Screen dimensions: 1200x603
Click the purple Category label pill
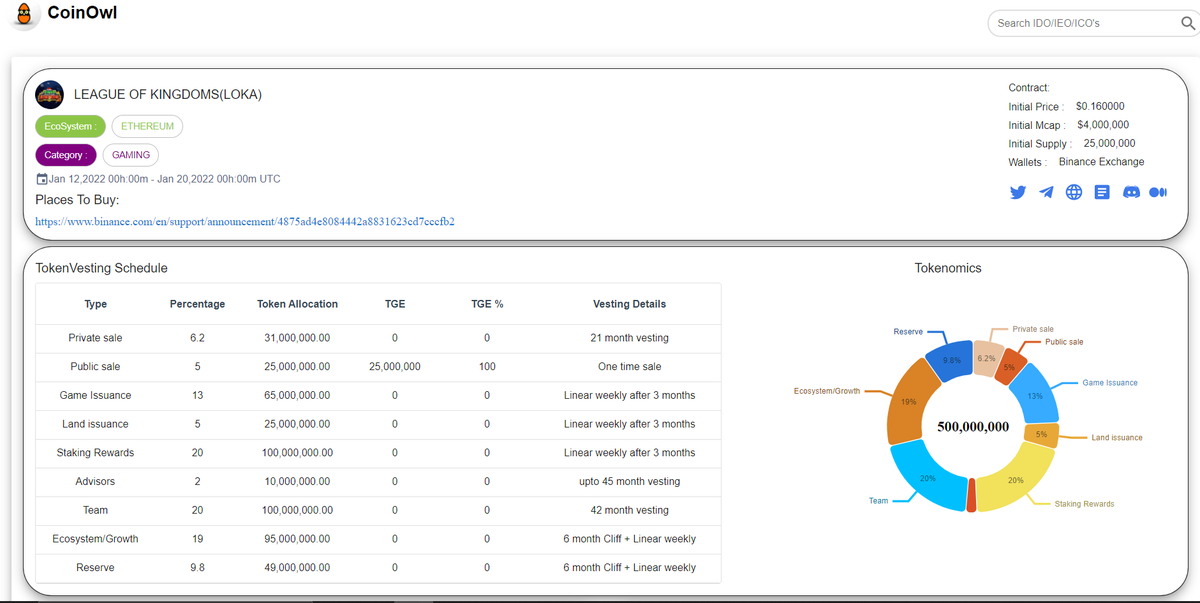click(66, 155)
